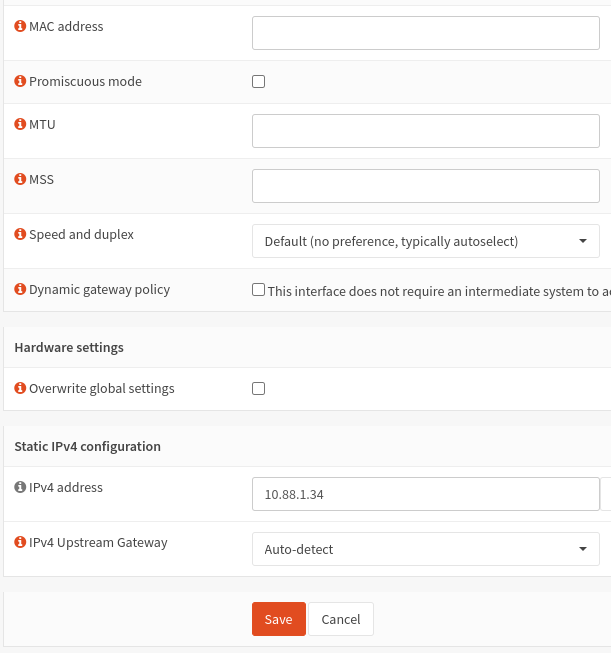Save the interface configuration
The height and width of the screenshot is (653, 611).
(x=279, y=619)
